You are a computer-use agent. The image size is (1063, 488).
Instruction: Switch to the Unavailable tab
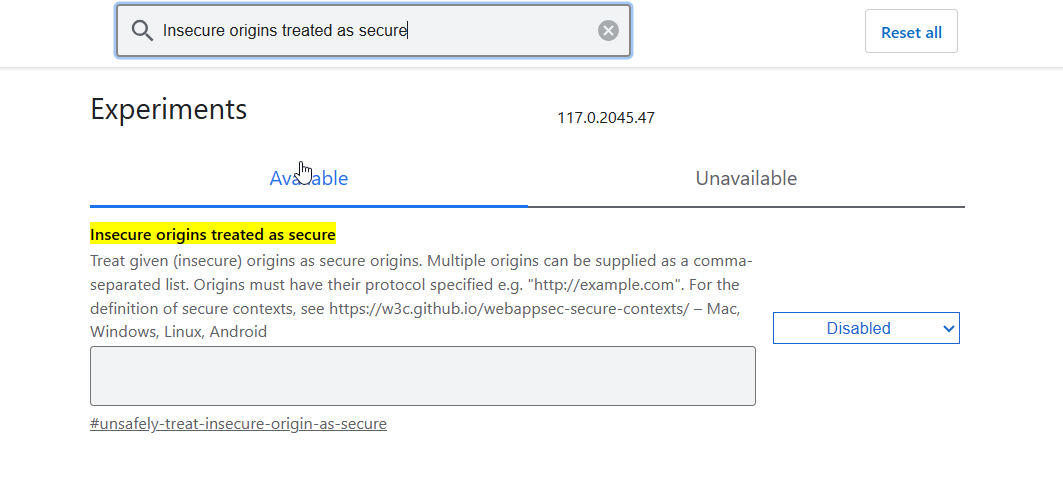(x=746, y=179)
